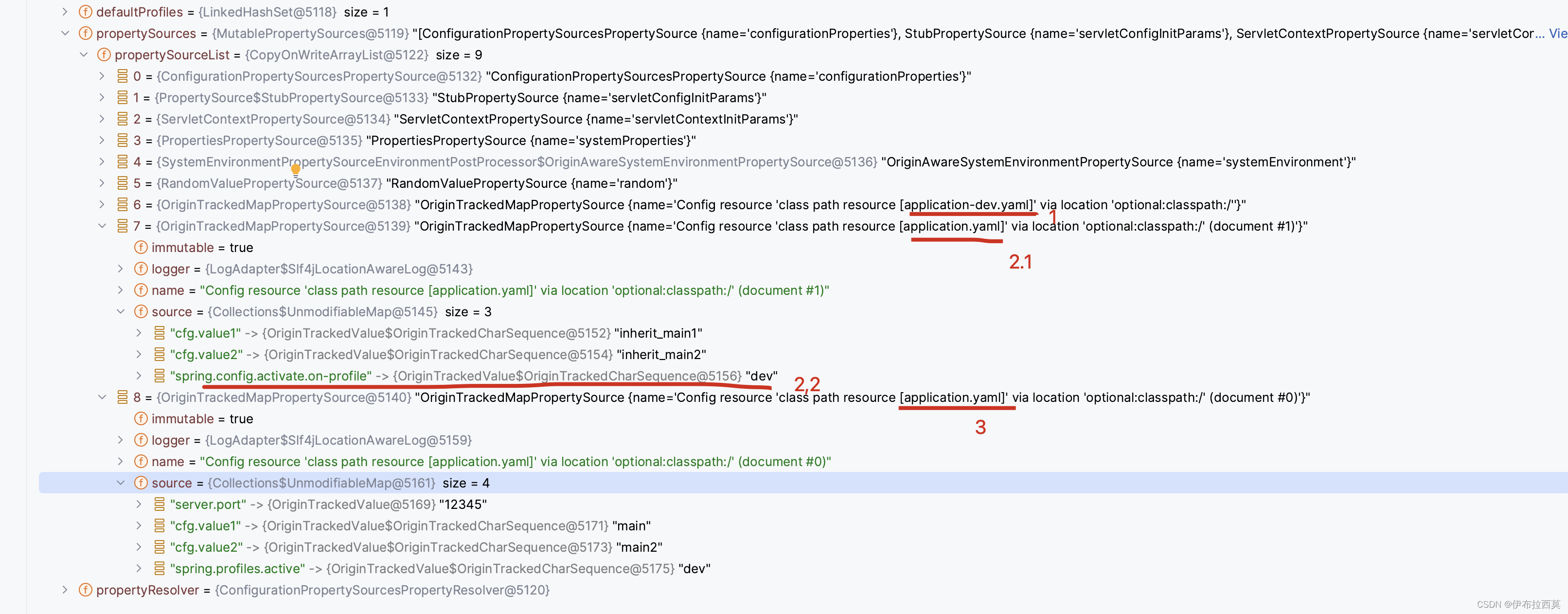Click the field icon of source size 3

(141, 311)
